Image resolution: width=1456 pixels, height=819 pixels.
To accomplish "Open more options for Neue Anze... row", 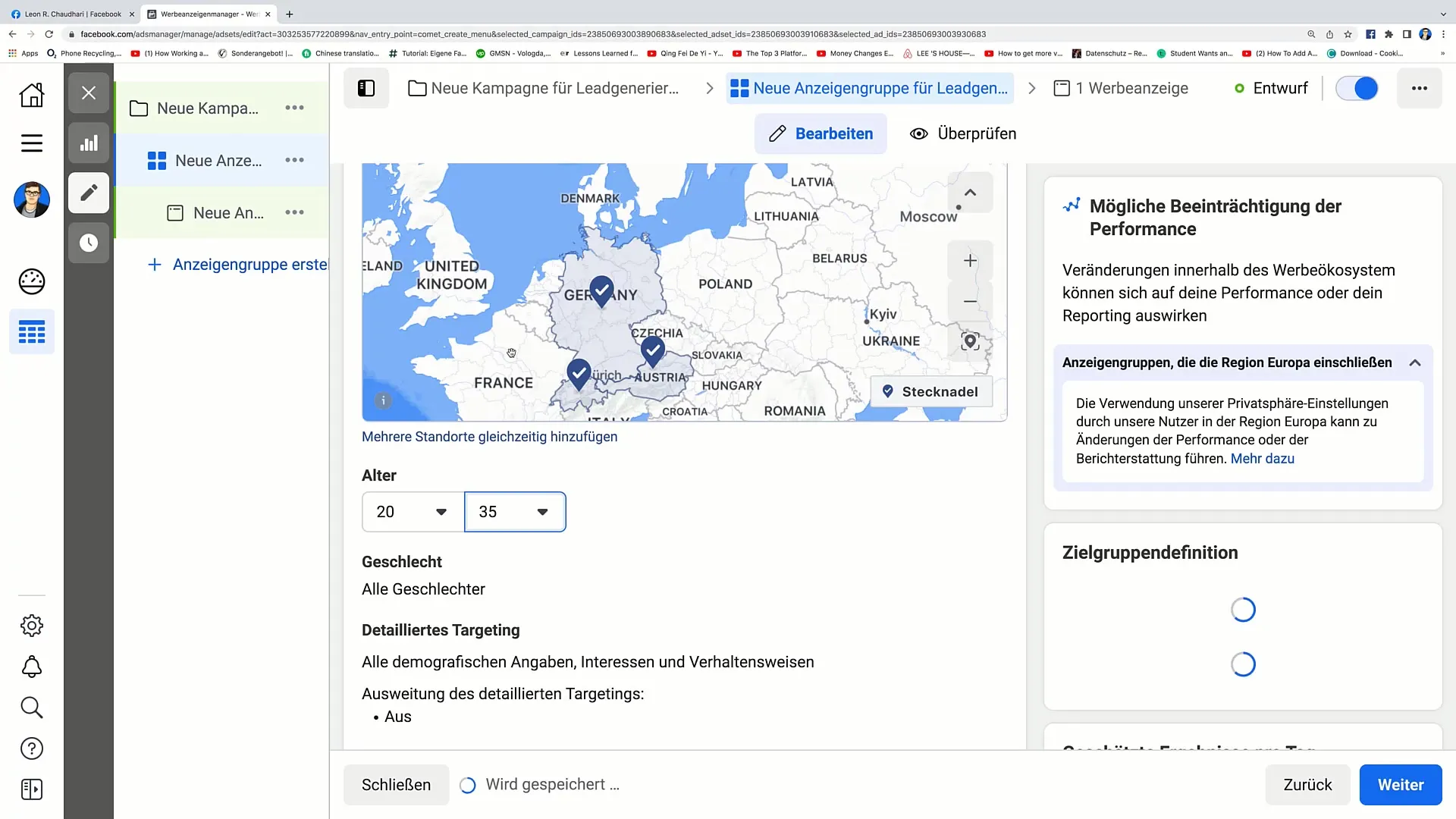I will (294, 160).
